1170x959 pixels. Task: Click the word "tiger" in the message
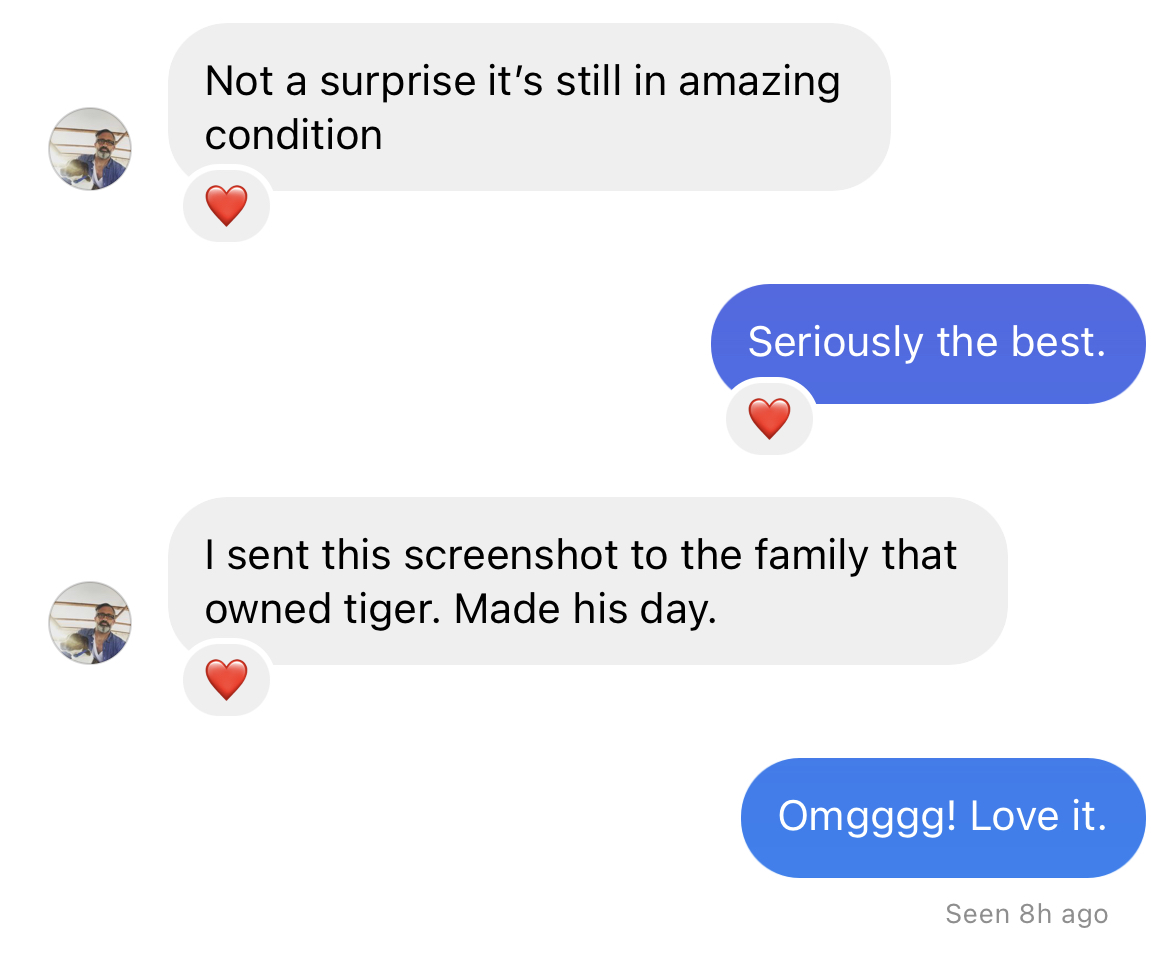(x=400, y=609)
